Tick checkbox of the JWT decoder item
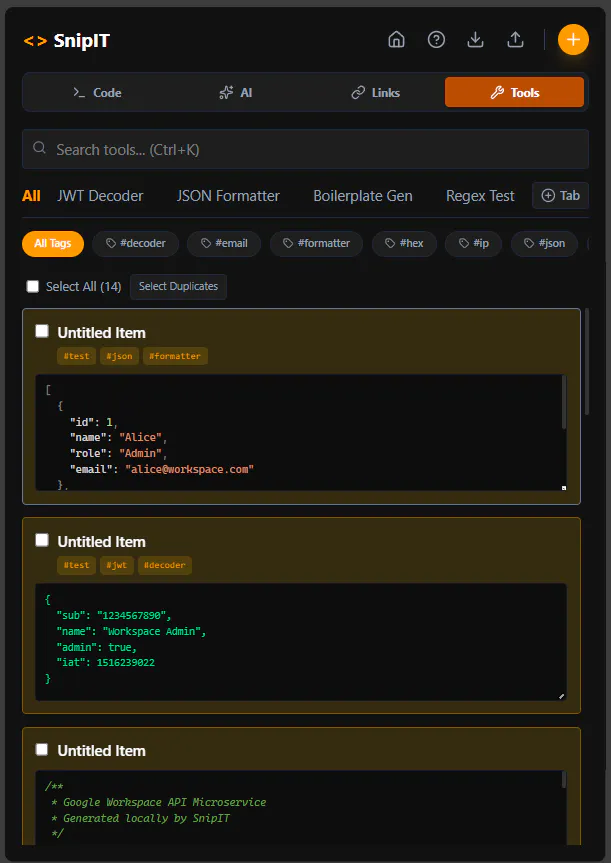 click(x=42, y=540)
